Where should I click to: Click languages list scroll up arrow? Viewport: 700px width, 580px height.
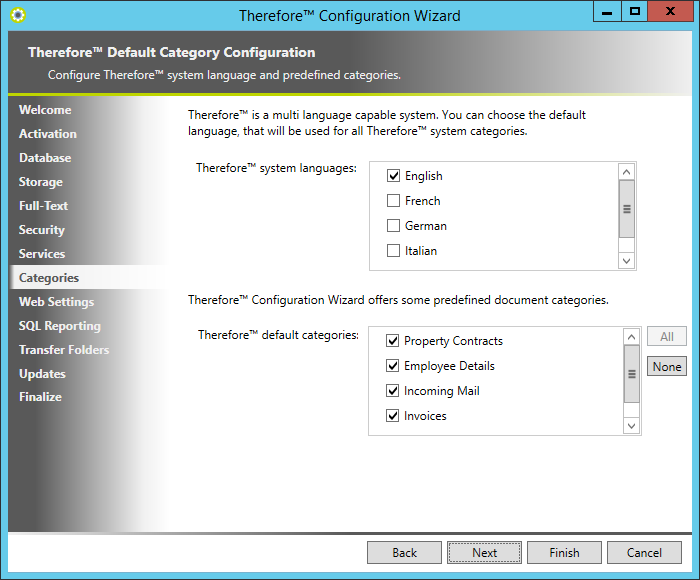coord(626,172)
